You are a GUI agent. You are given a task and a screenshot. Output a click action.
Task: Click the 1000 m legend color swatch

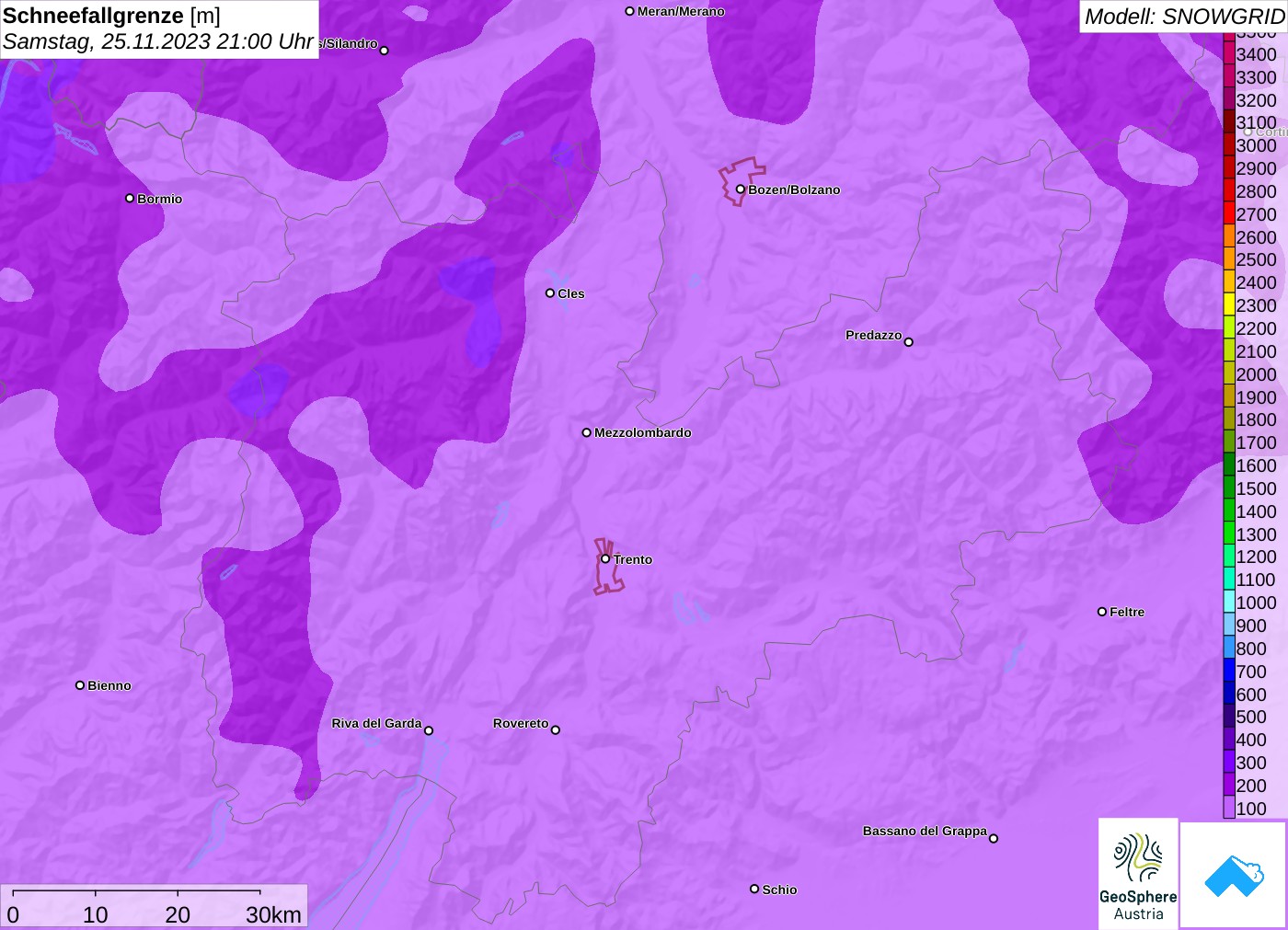tap(1229, 603)
